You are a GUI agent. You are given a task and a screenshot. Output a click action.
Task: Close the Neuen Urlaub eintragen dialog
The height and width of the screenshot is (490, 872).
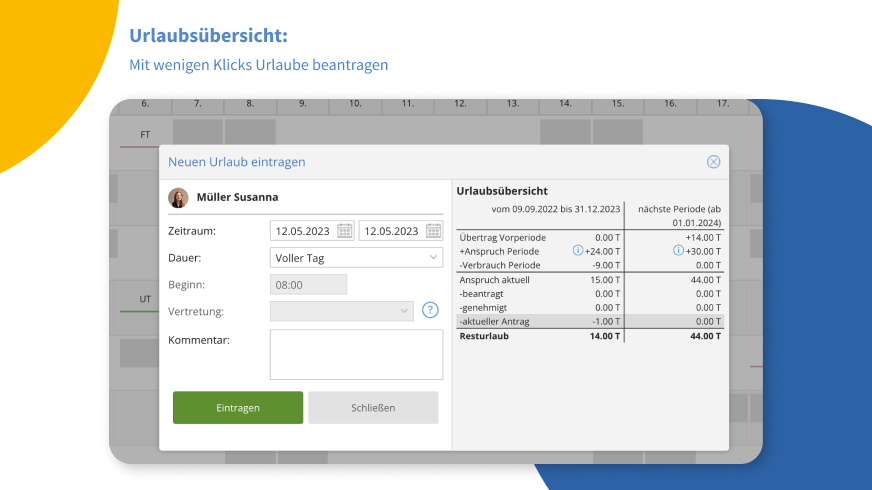713,162
